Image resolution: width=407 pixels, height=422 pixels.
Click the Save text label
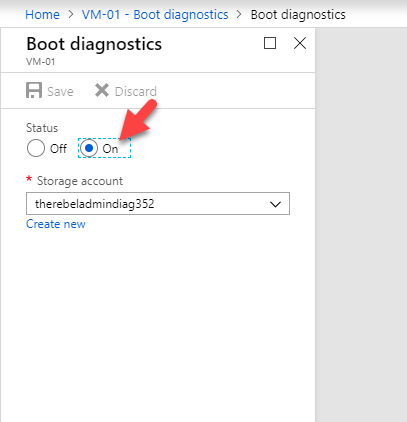pos(60,91)
